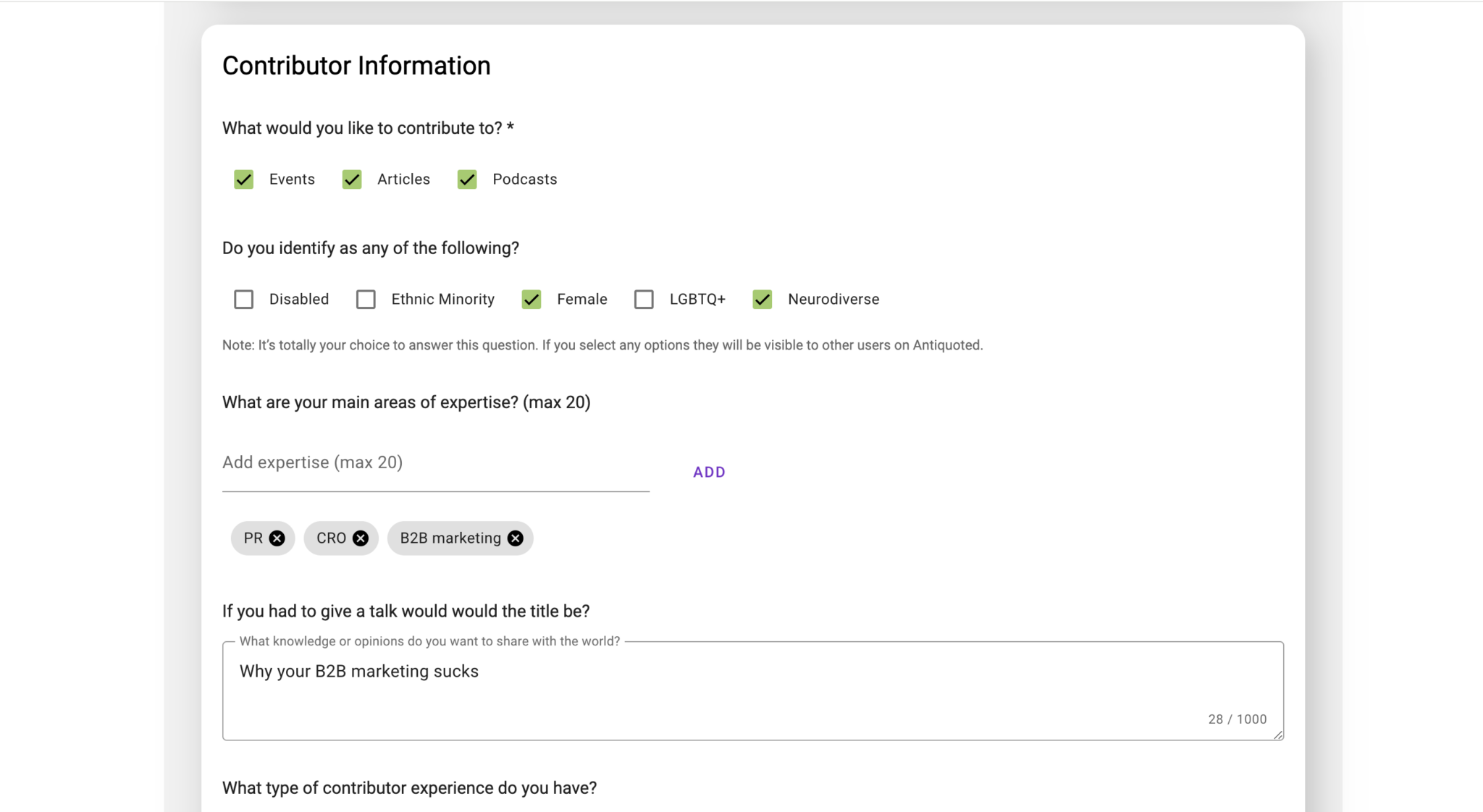Click the Contributor Information heading
Image resolution: width=1483 pixels, height=812 pixels.
point(356,65)
